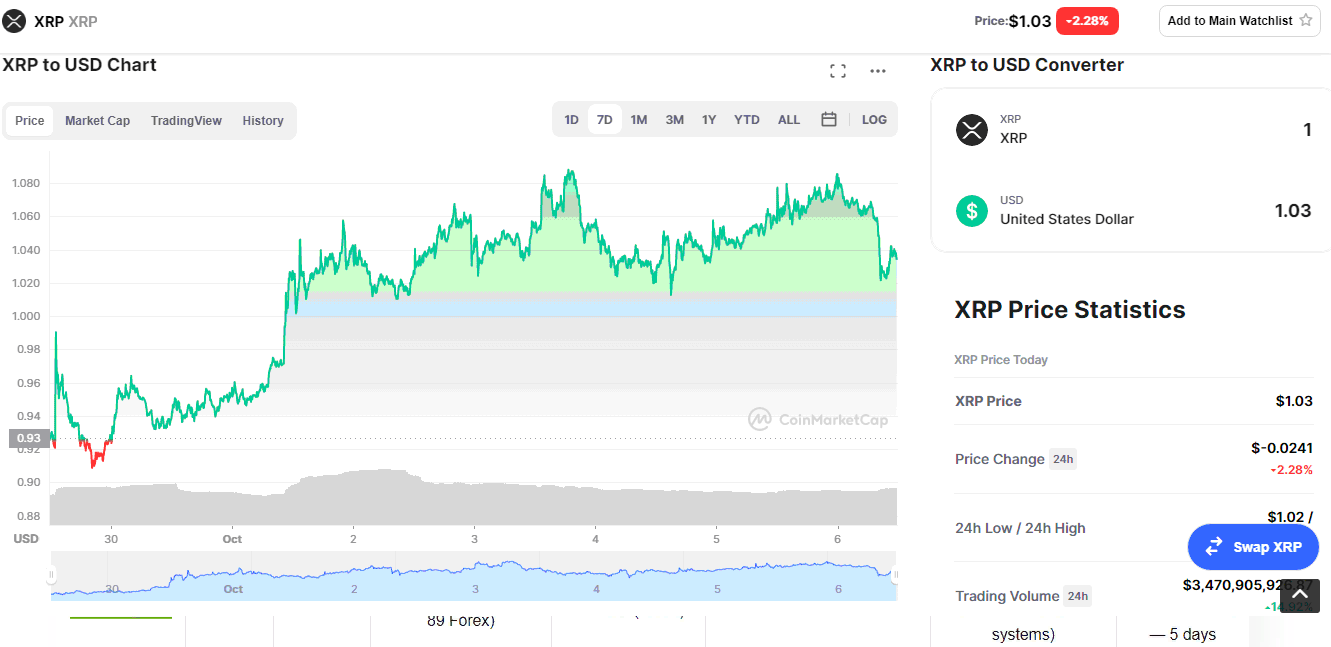Screen dimensions: 1331x647
Task: Click the United States Dollar label
Action: (1067, 219)
